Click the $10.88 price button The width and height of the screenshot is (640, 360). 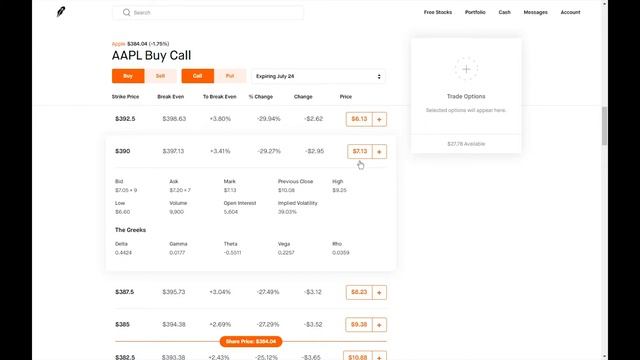pos(358,356)
